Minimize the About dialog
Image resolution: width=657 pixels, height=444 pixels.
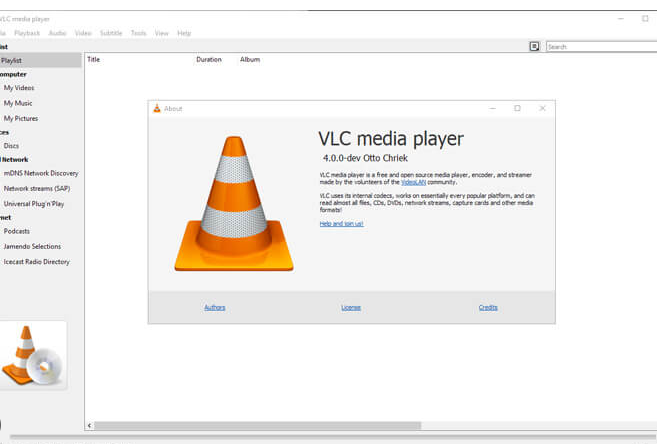click(493, 108)
